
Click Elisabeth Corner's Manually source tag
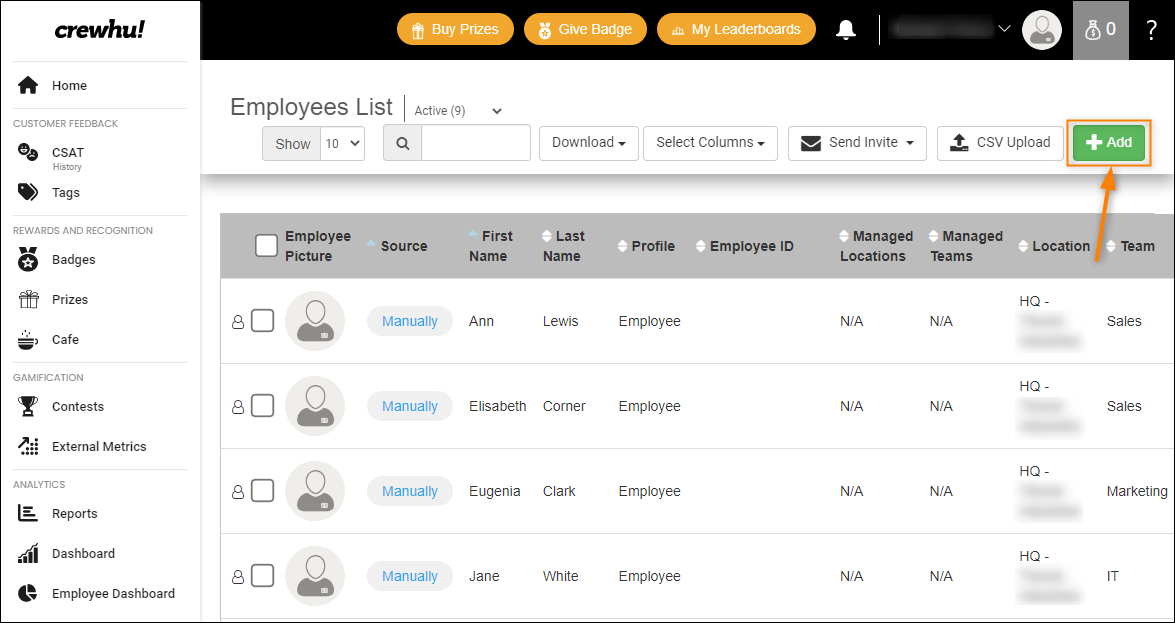point(410,406)
